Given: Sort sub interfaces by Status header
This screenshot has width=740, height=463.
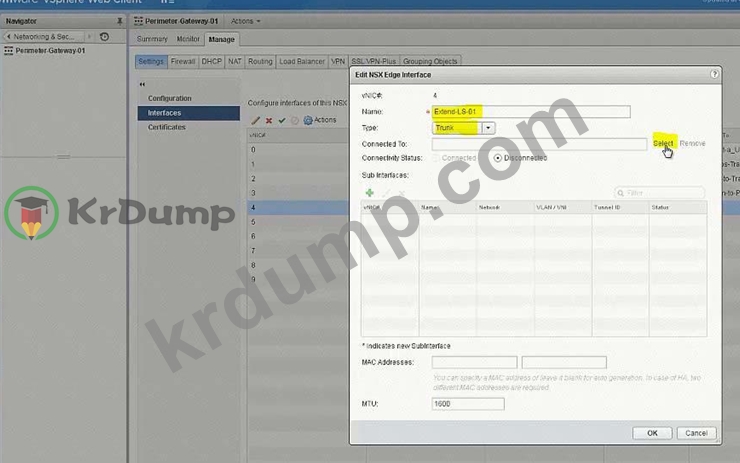Looking at the screenshot, I should point(678,207).
